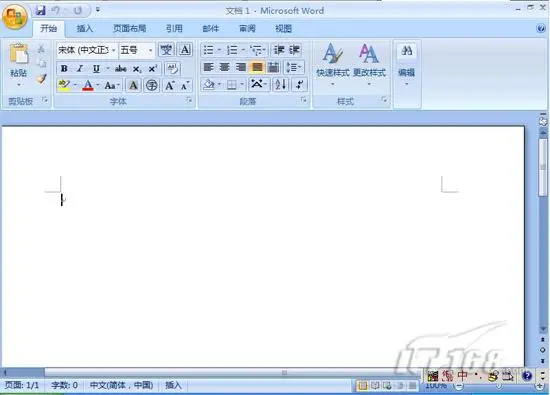Apply yellow text highlight color
Image resolution: width=550 pixels, height=395 pixels.
[64, 85]
